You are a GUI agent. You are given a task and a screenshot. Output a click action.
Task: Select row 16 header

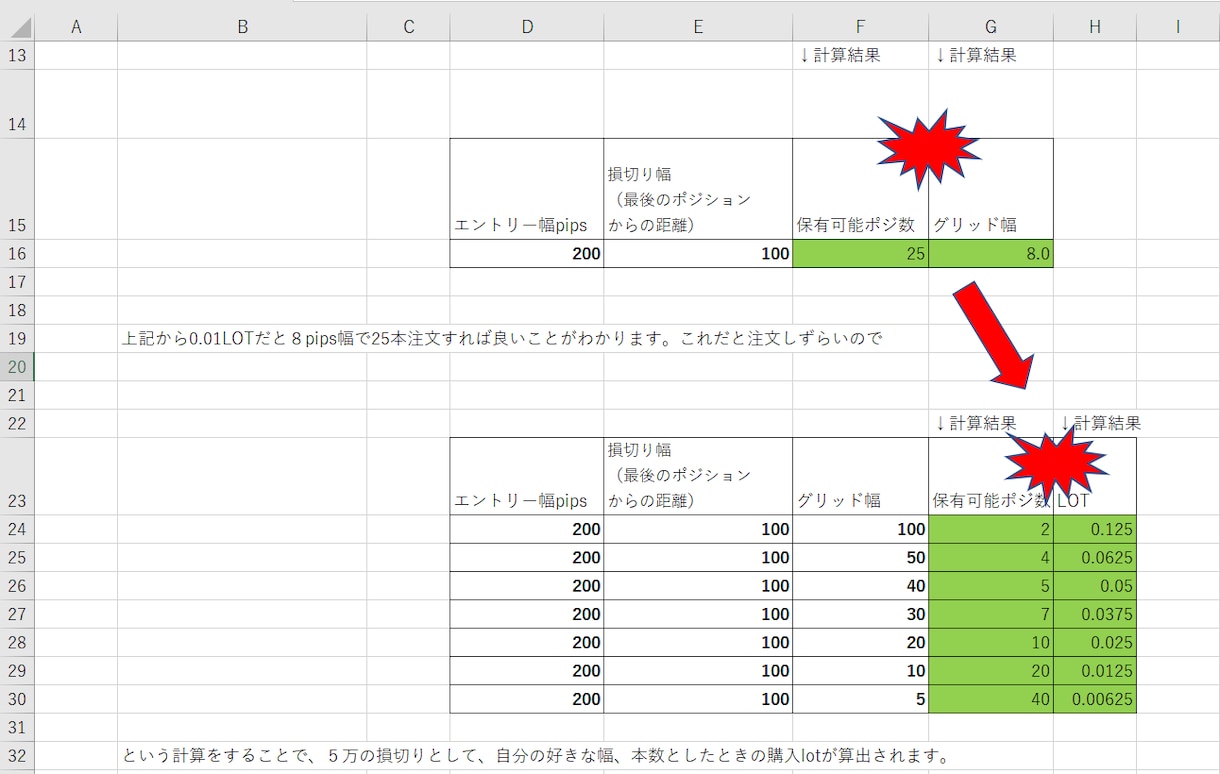(17, 254)
